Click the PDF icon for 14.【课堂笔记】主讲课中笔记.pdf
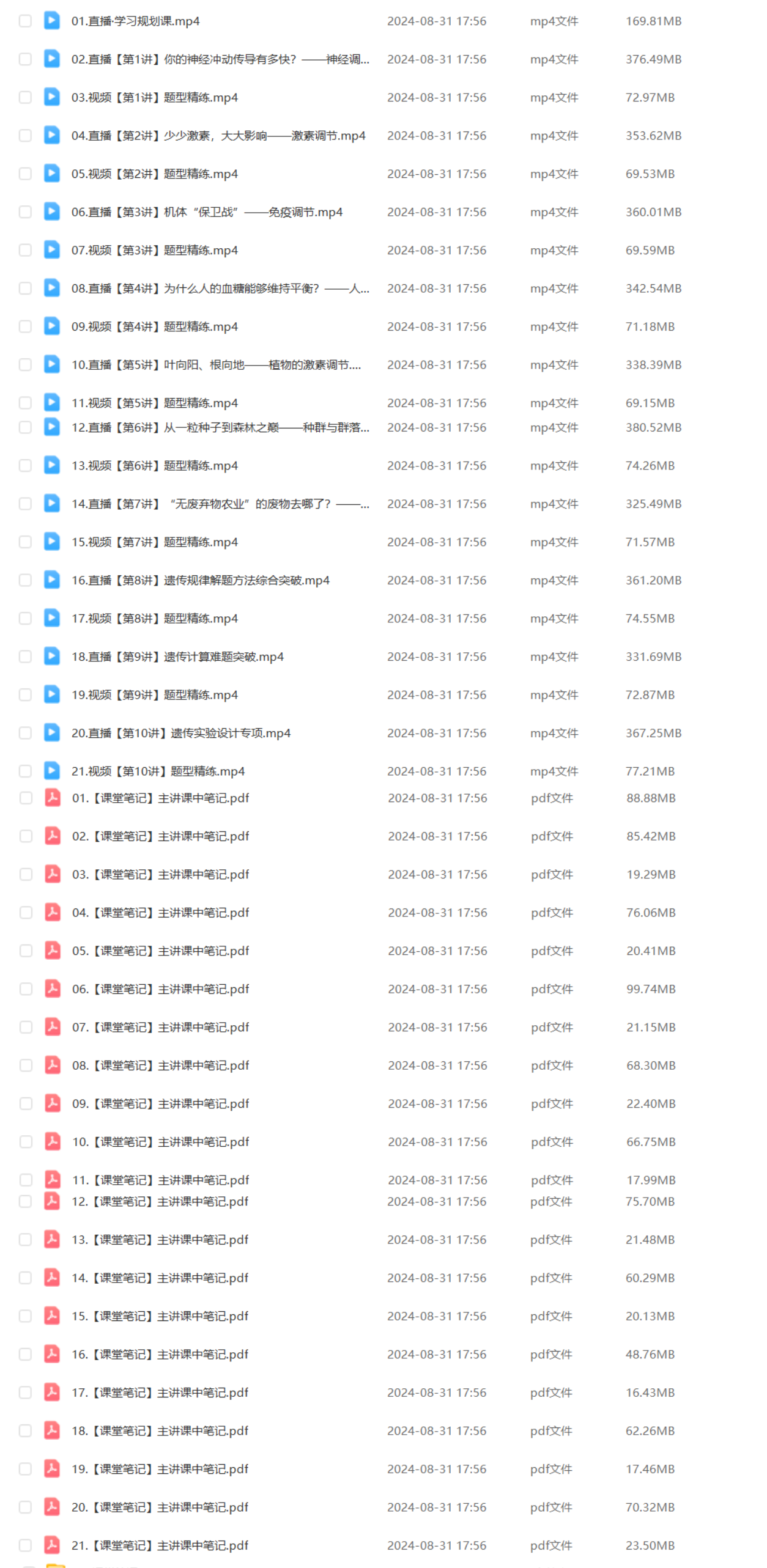Viewport: 767px width, 1568px height. pyautogui.click(x=52, y=1277)
